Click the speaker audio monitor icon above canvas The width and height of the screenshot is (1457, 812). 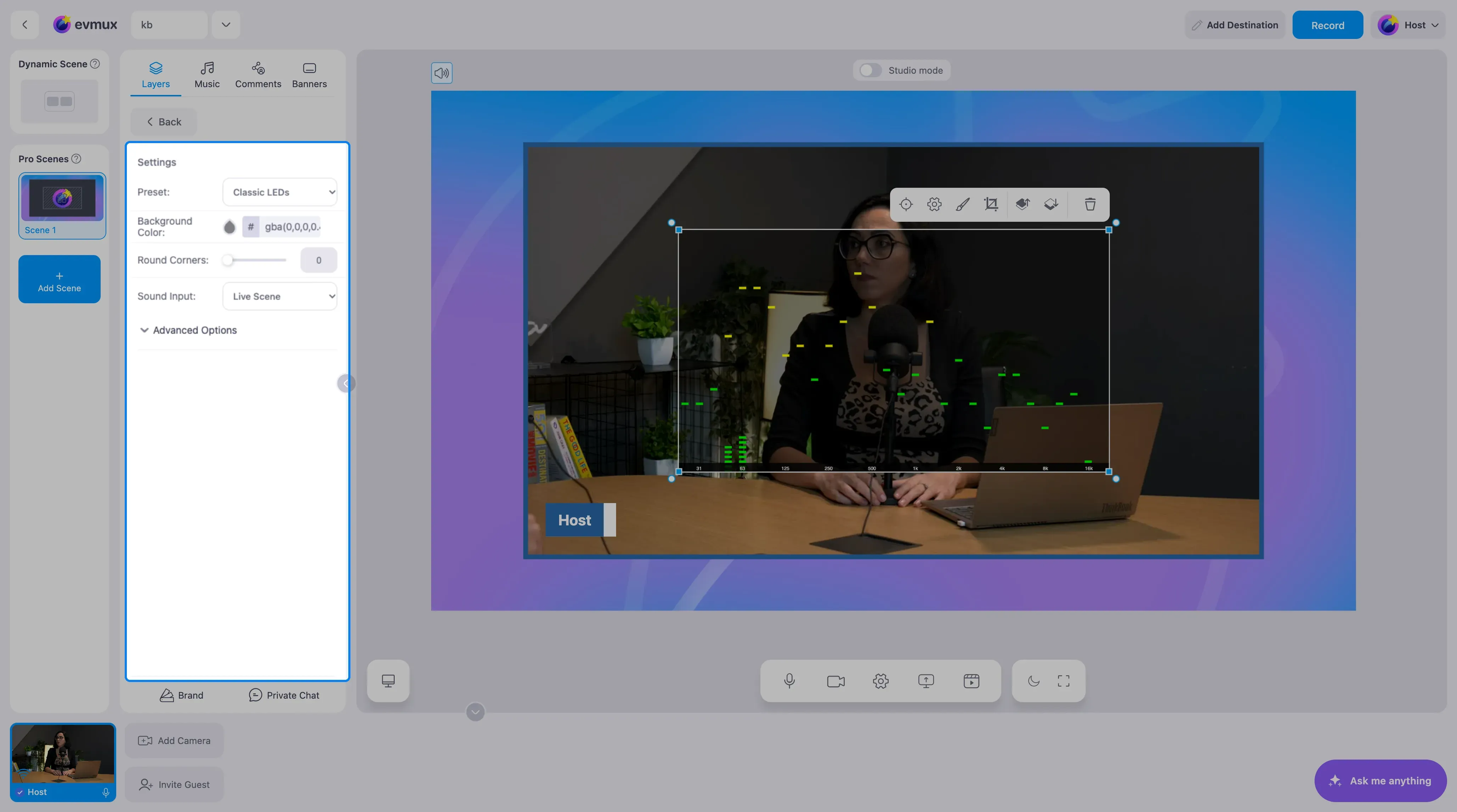tap(442, 73)
